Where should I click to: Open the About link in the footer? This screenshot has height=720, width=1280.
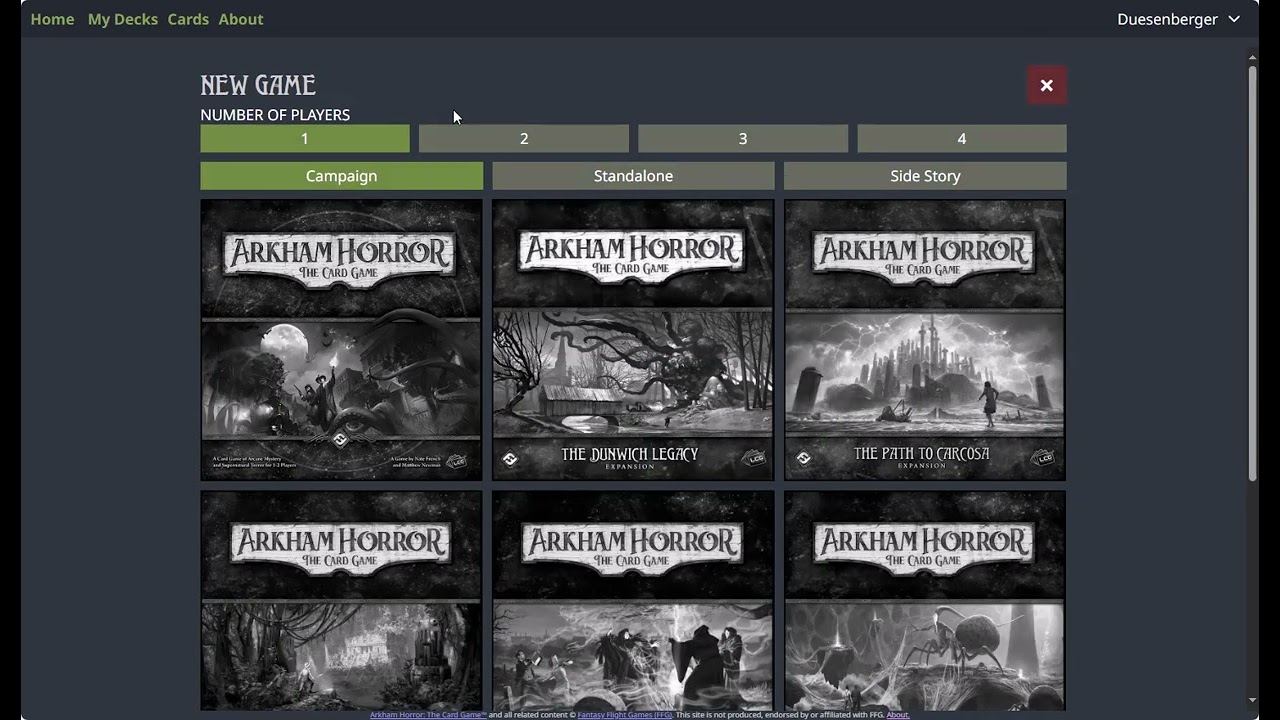pos(898,715)
